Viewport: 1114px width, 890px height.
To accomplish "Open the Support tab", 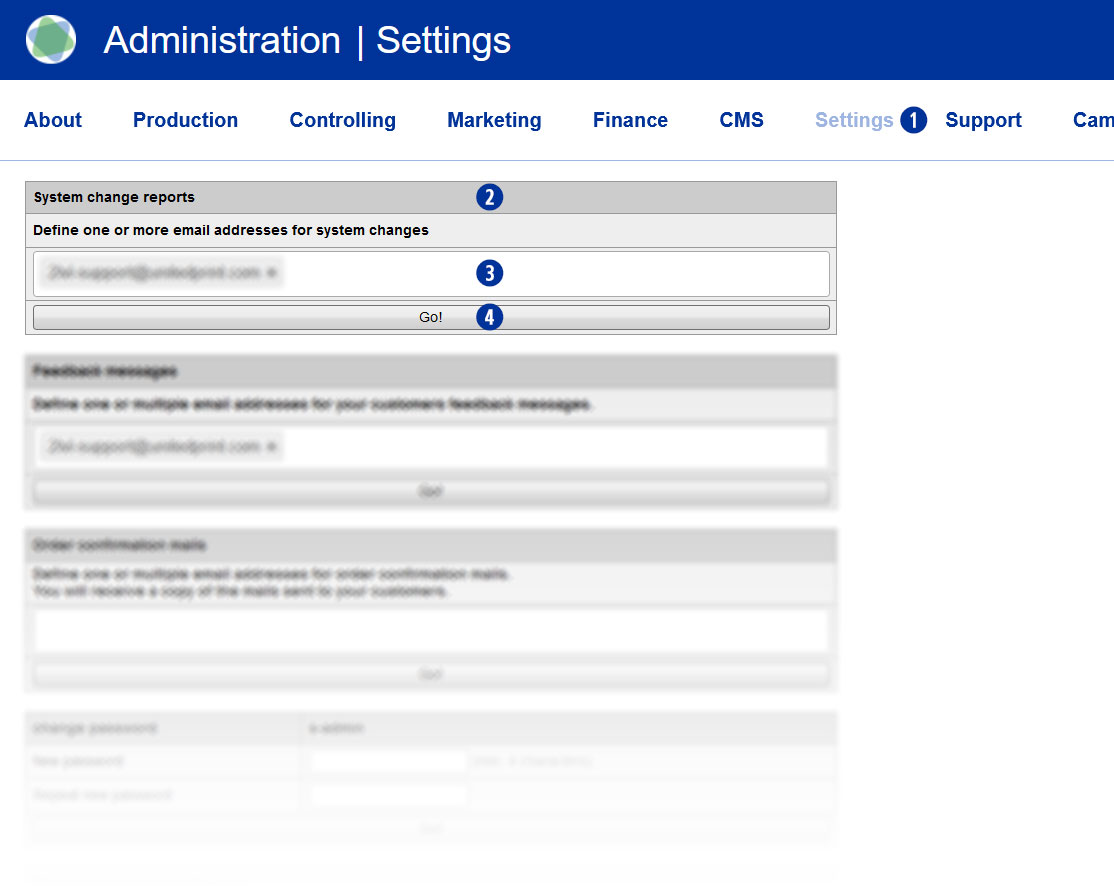I will (x=983, y=120).
